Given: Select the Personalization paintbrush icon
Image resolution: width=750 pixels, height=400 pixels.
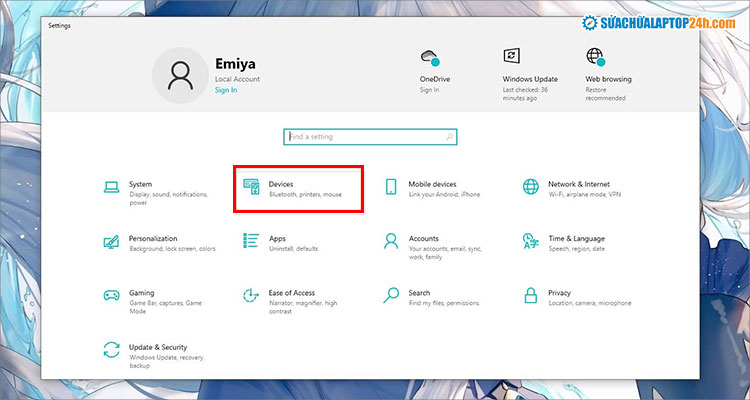Looking at the screenshot, I should click(112, 242).
